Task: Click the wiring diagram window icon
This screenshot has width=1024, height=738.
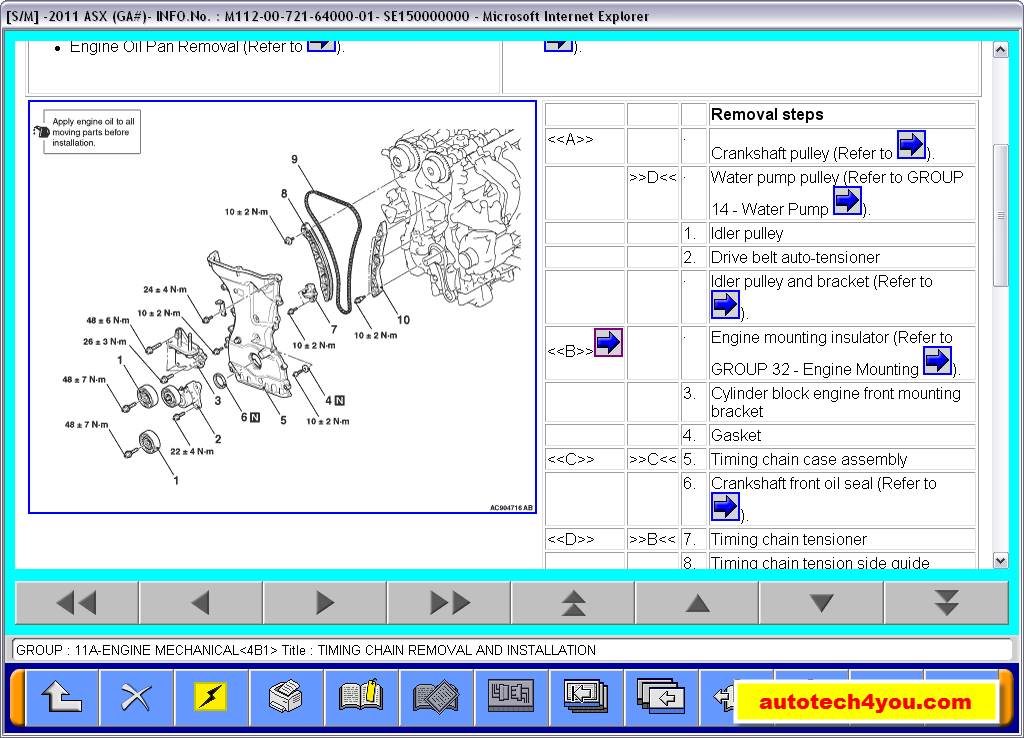Action: click(510, 697)
